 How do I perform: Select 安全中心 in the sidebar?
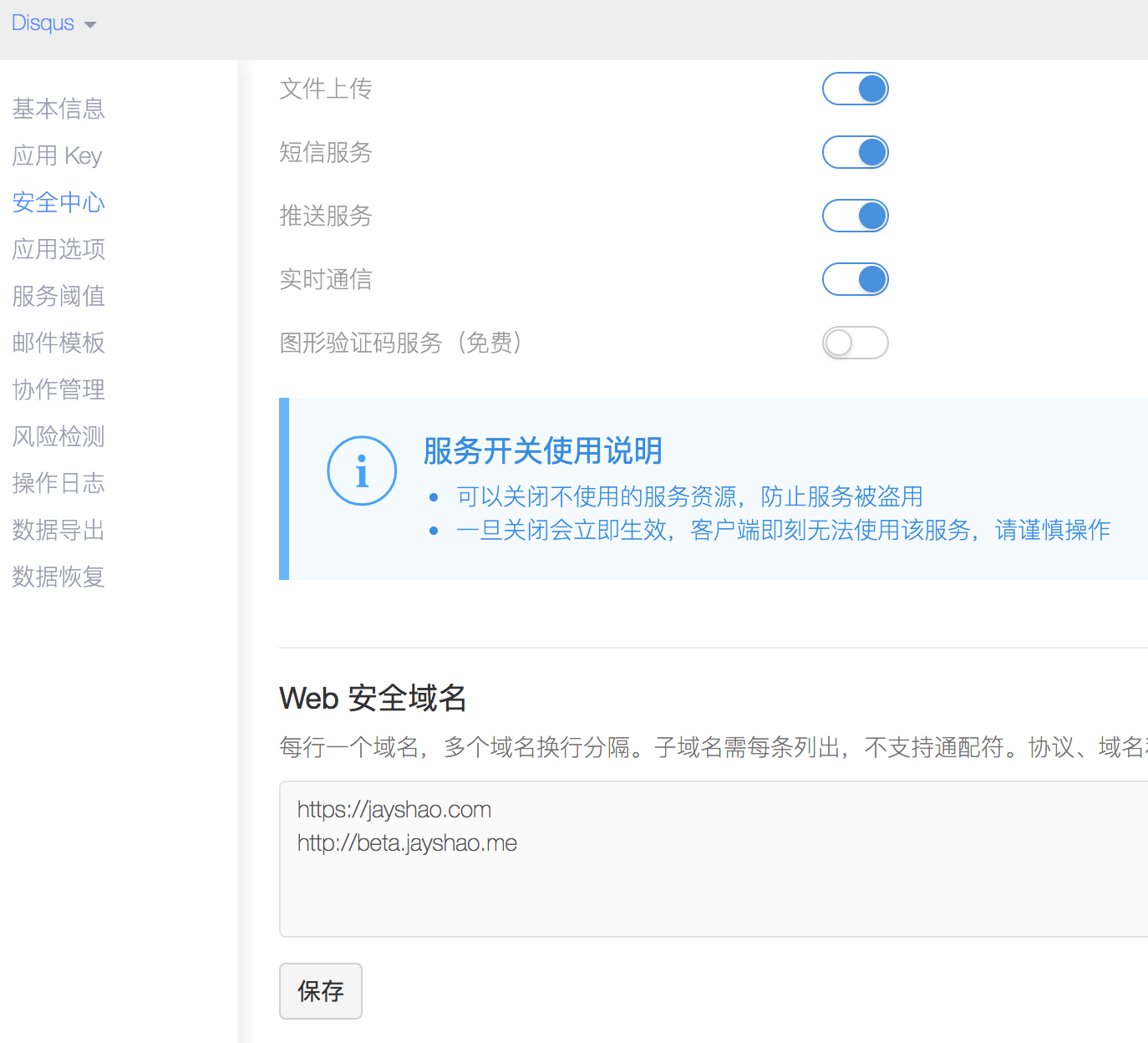pos(58,202)
